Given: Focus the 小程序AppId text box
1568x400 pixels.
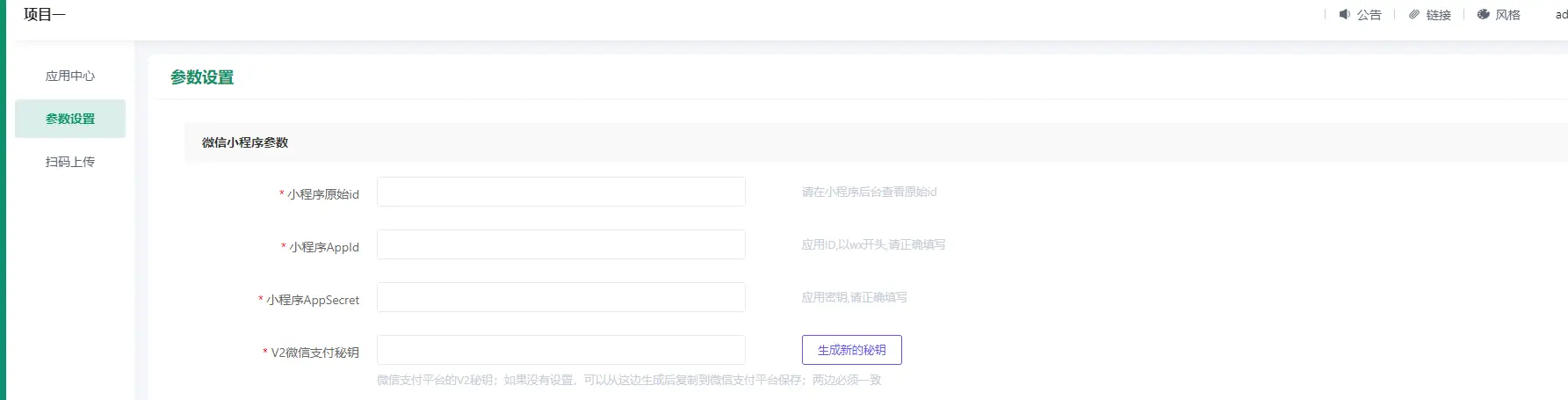Looking at the screenshot, I should pos(560,244).
